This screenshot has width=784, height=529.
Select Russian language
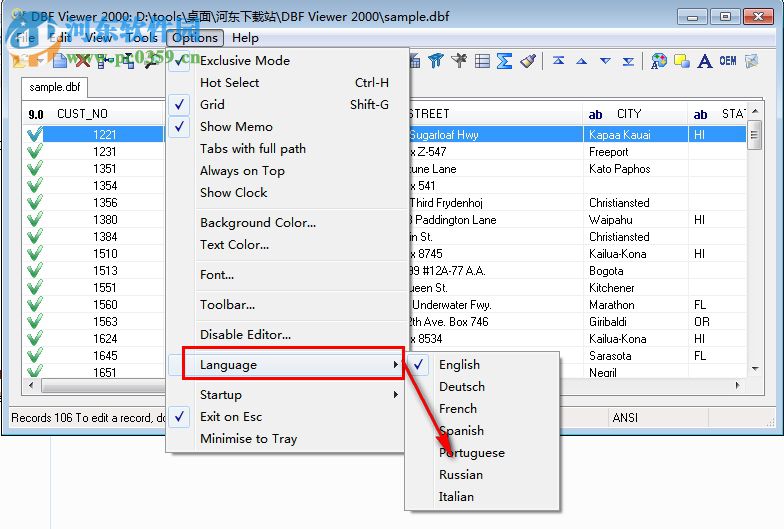[x=482, y=474]
